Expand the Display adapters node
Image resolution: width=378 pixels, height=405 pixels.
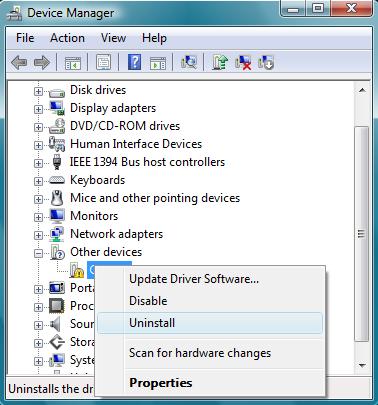point(38,109)
